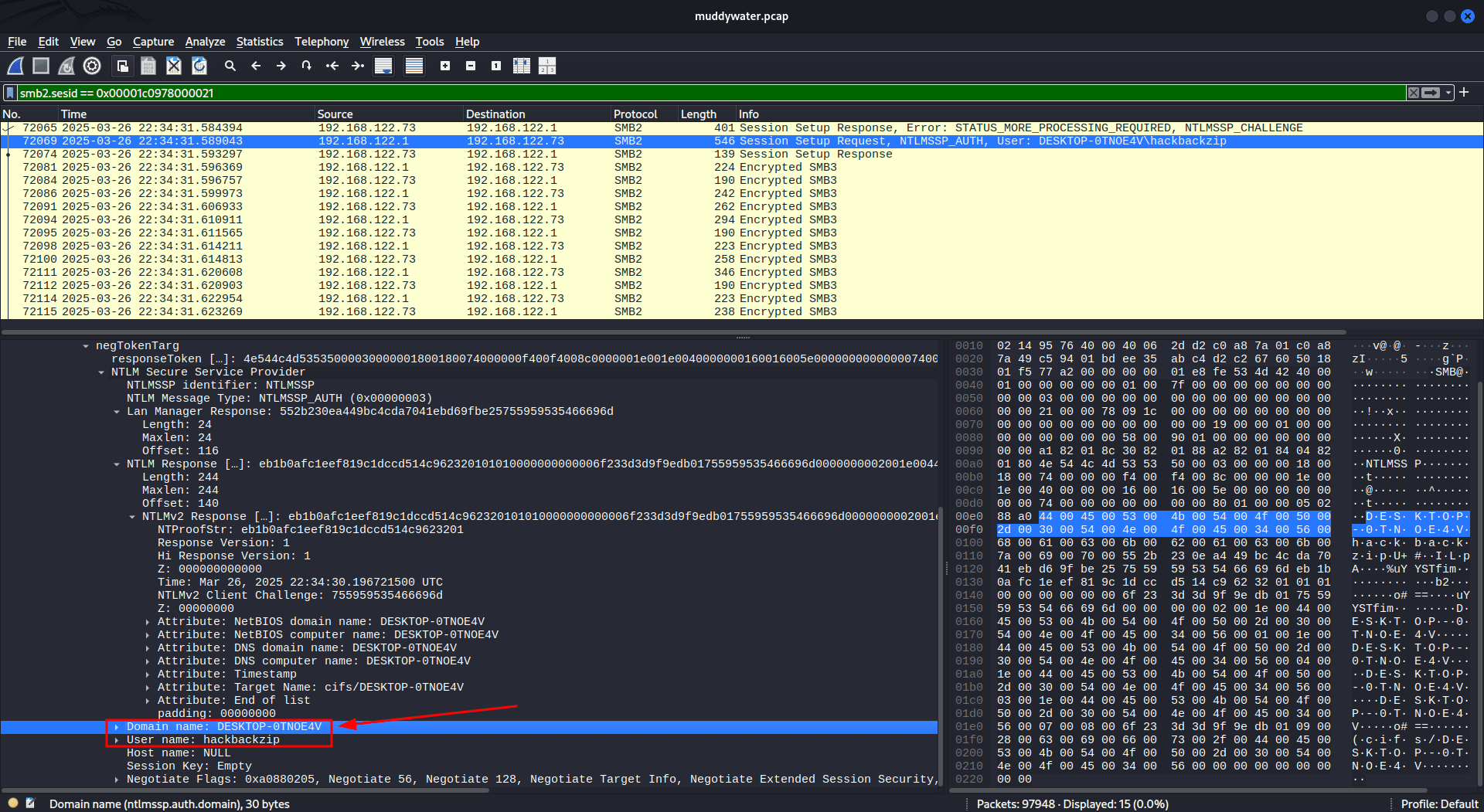Expand the User name field

pyautogui.click(x=117, y=740)
